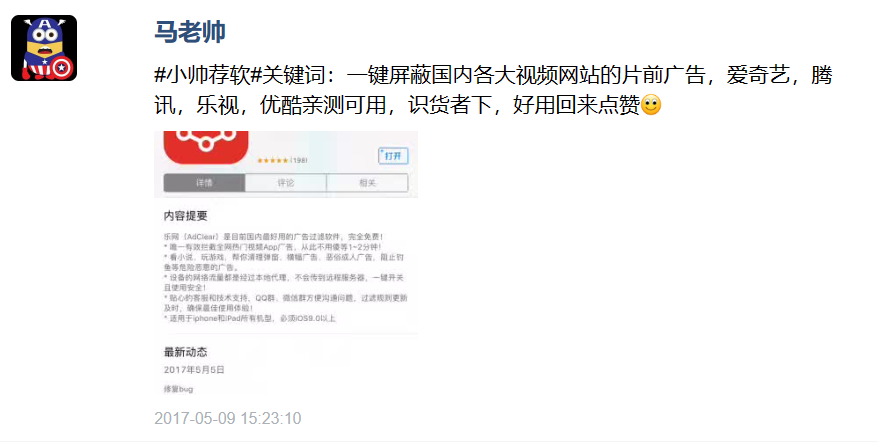This screenshot has height=443, width=892.
Task: Open the 马老帅 user profile link
Action: click(189, 32)
